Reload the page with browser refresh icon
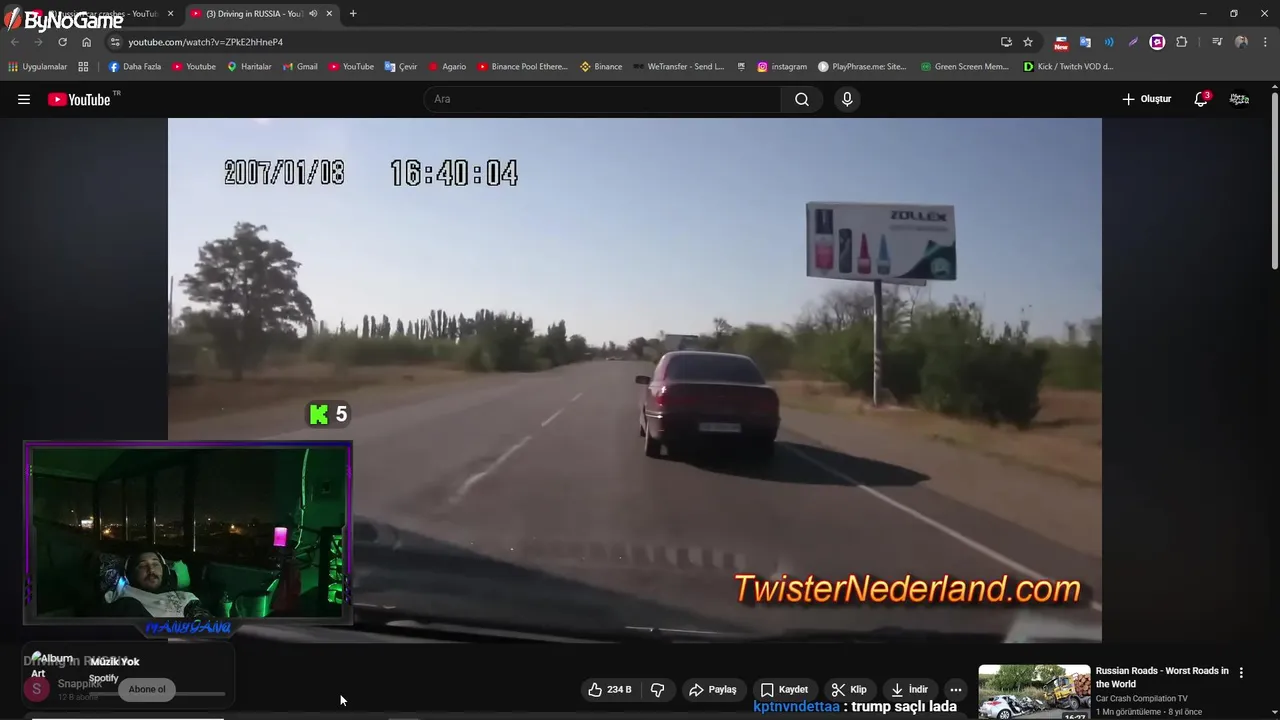The height and width of the screenshot is (720, 1280). point(62,42)
